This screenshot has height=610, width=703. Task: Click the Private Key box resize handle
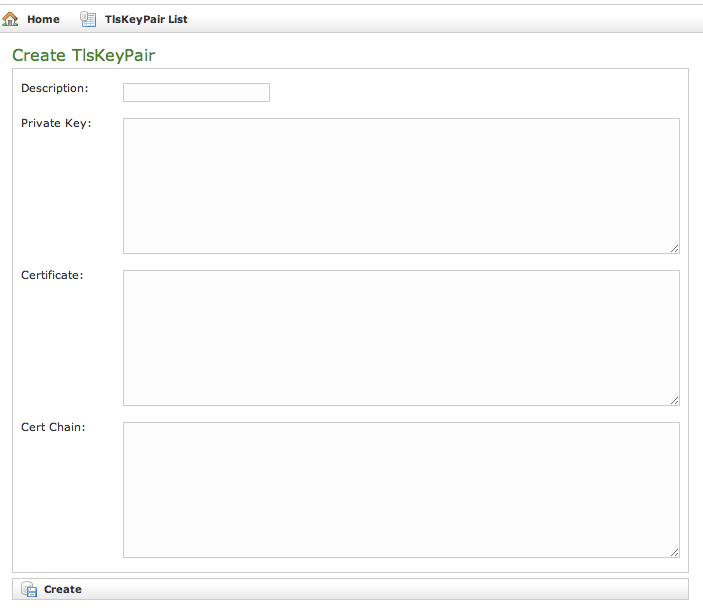(x=674, y=248)
